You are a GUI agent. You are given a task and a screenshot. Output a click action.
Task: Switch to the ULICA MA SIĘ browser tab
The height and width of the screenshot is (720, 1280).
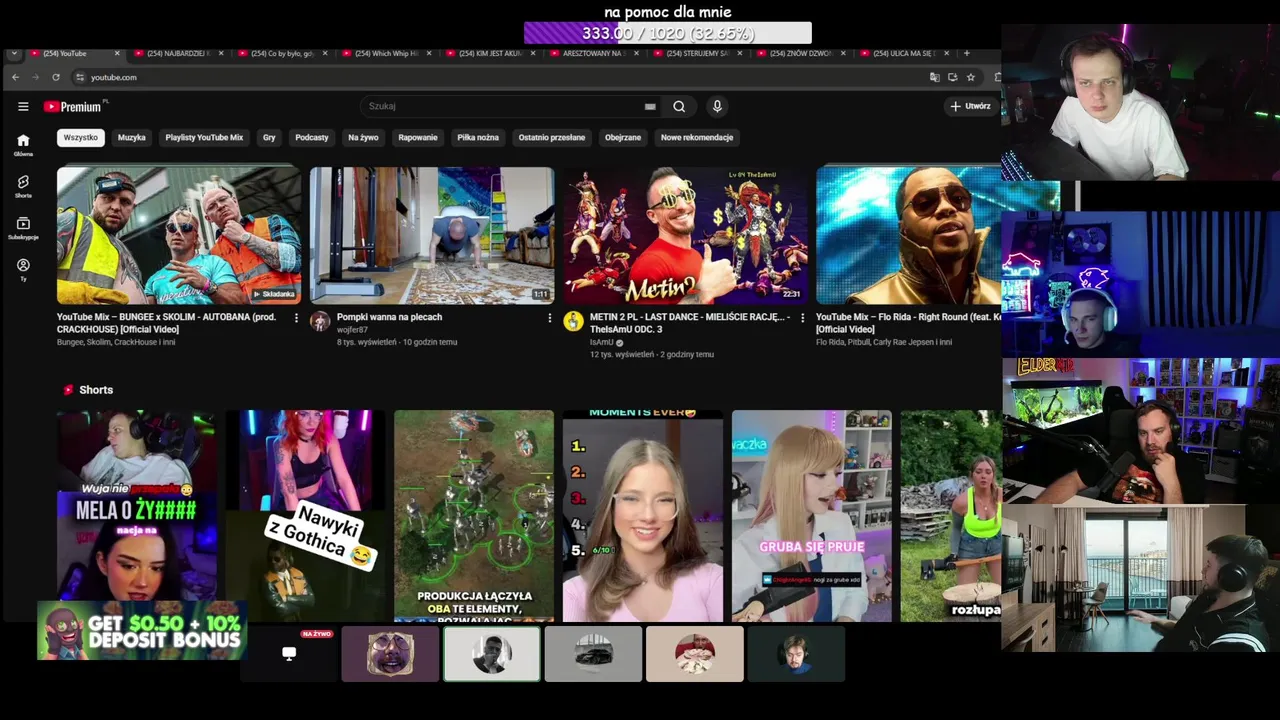pos(905,53)
